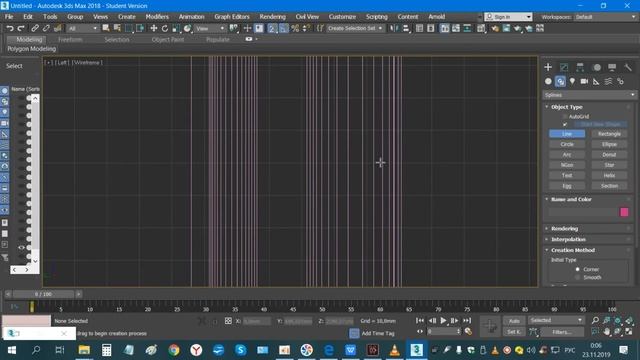Click the Circle shape button

point(567,144)
